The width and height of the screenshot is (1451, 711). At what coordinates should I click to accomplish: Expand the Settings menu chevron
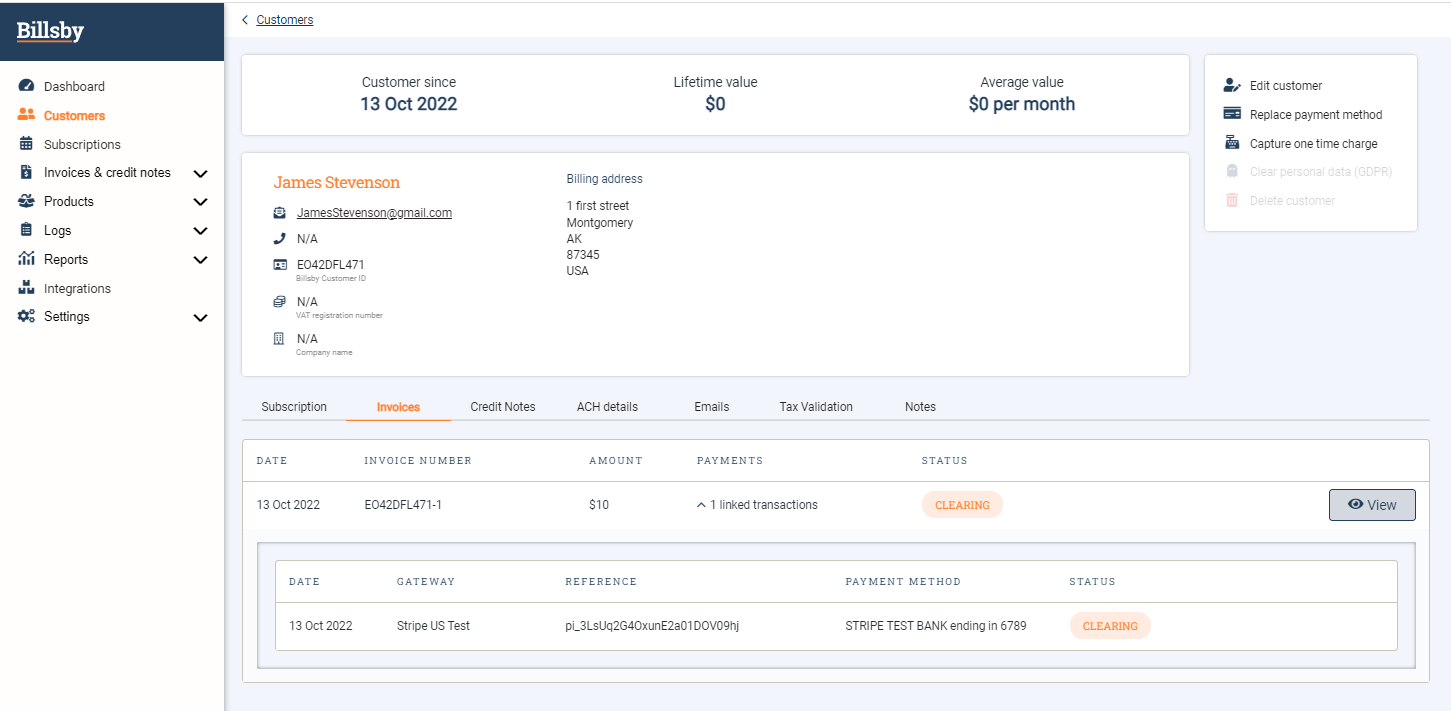click(x=200, y=317)
